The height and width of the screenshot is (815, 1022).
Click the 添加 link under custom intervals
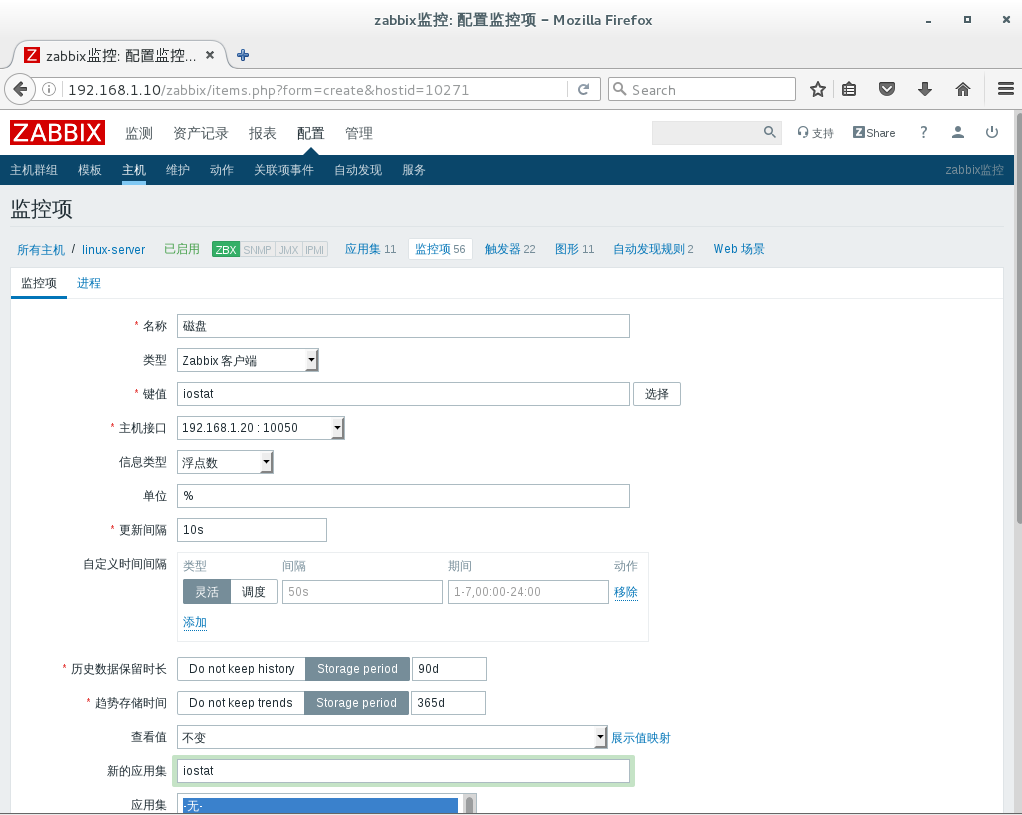coord(195,622)
